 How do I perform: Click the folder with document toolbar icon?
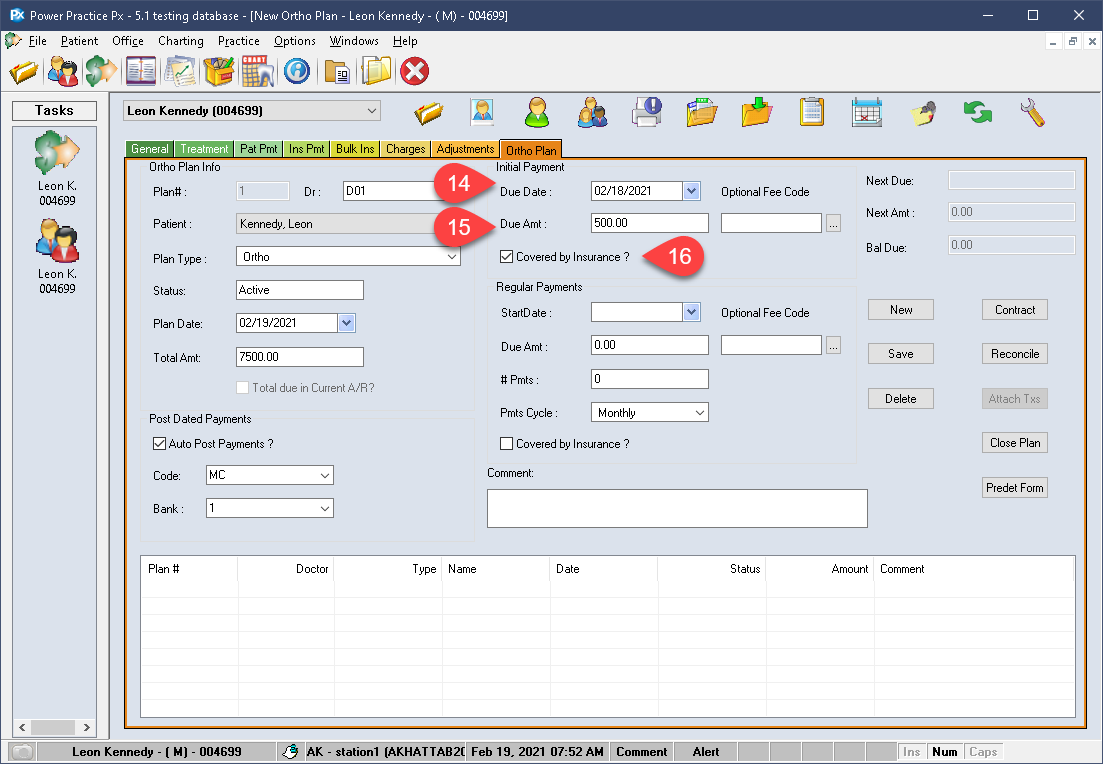337,72
